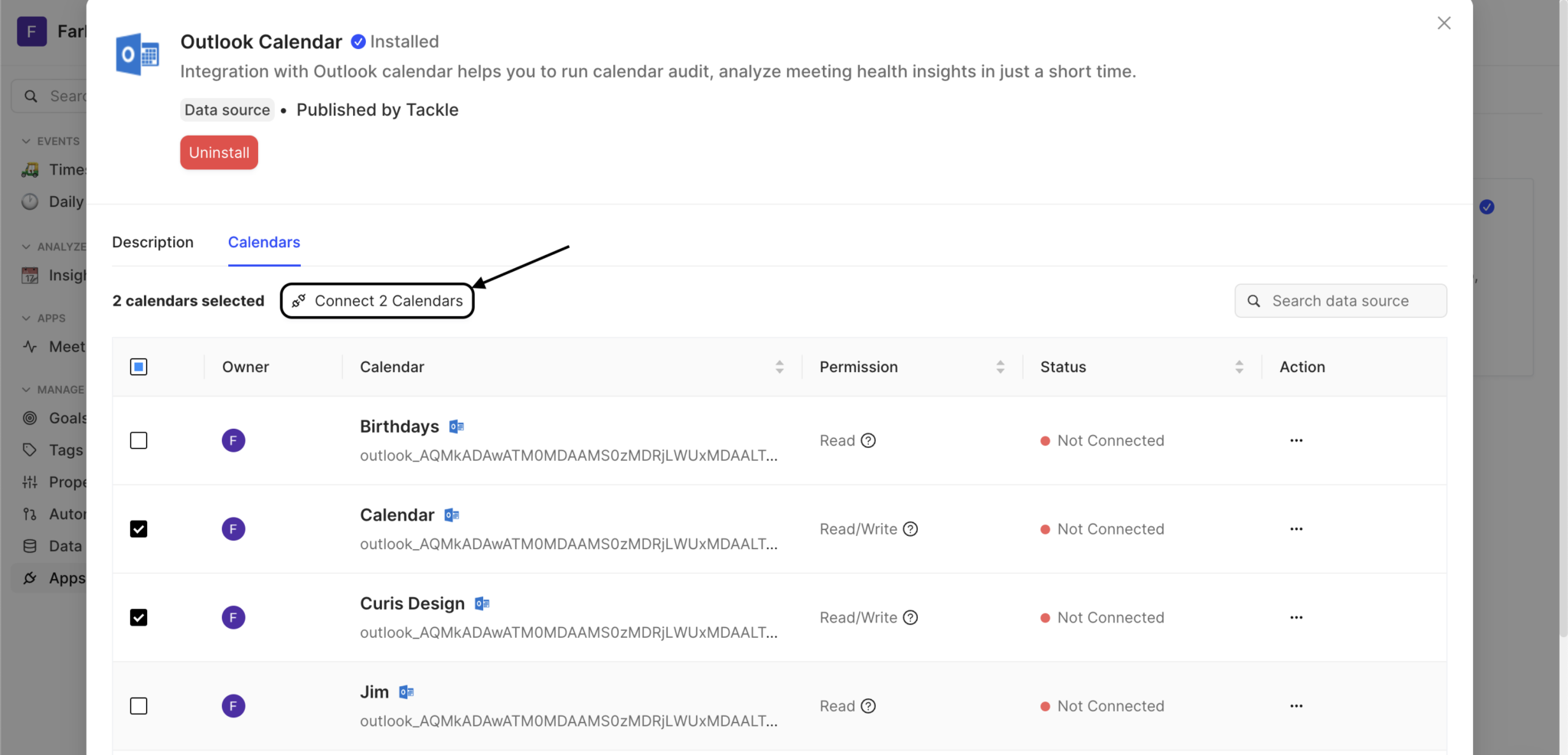1568x755 pixels.
Task: Click the red Uninstall button
Action: point(219,152)
